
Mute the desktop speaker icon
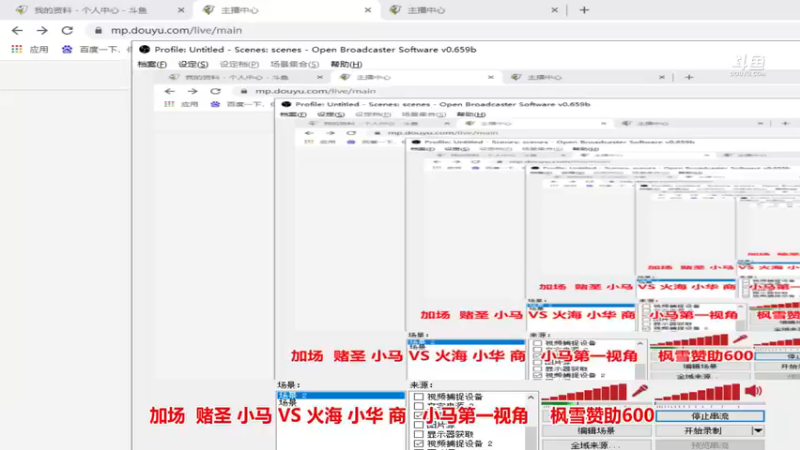pos(754,391)
